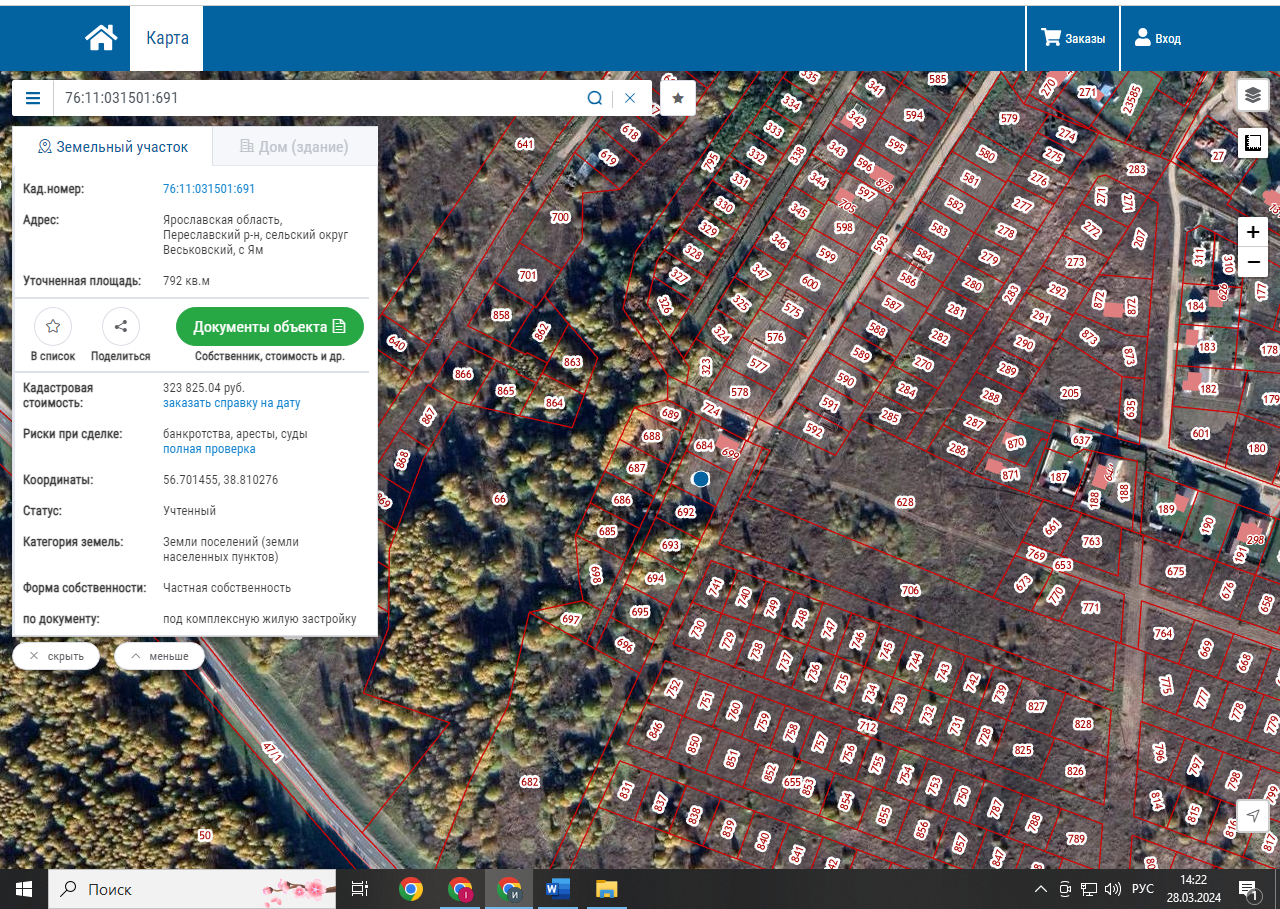The image size is (1280, 909).
Task: Focus the cadastral number search field
Action: pyautogui.click(x=320, y=98)
